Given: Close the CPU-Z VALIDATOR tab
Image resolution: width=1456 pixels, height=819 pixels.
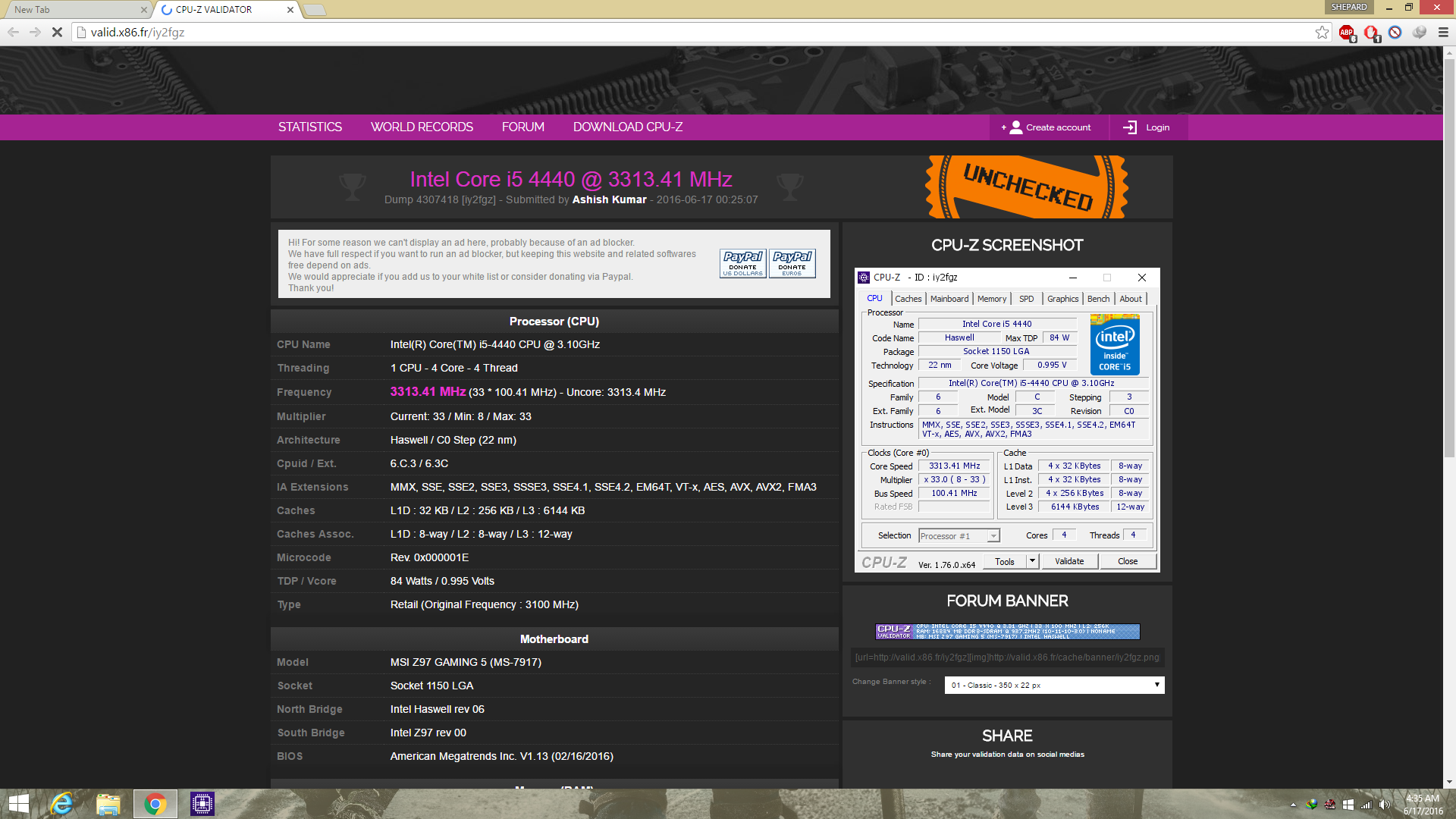Looking at the screenshot, I should 290,10.
